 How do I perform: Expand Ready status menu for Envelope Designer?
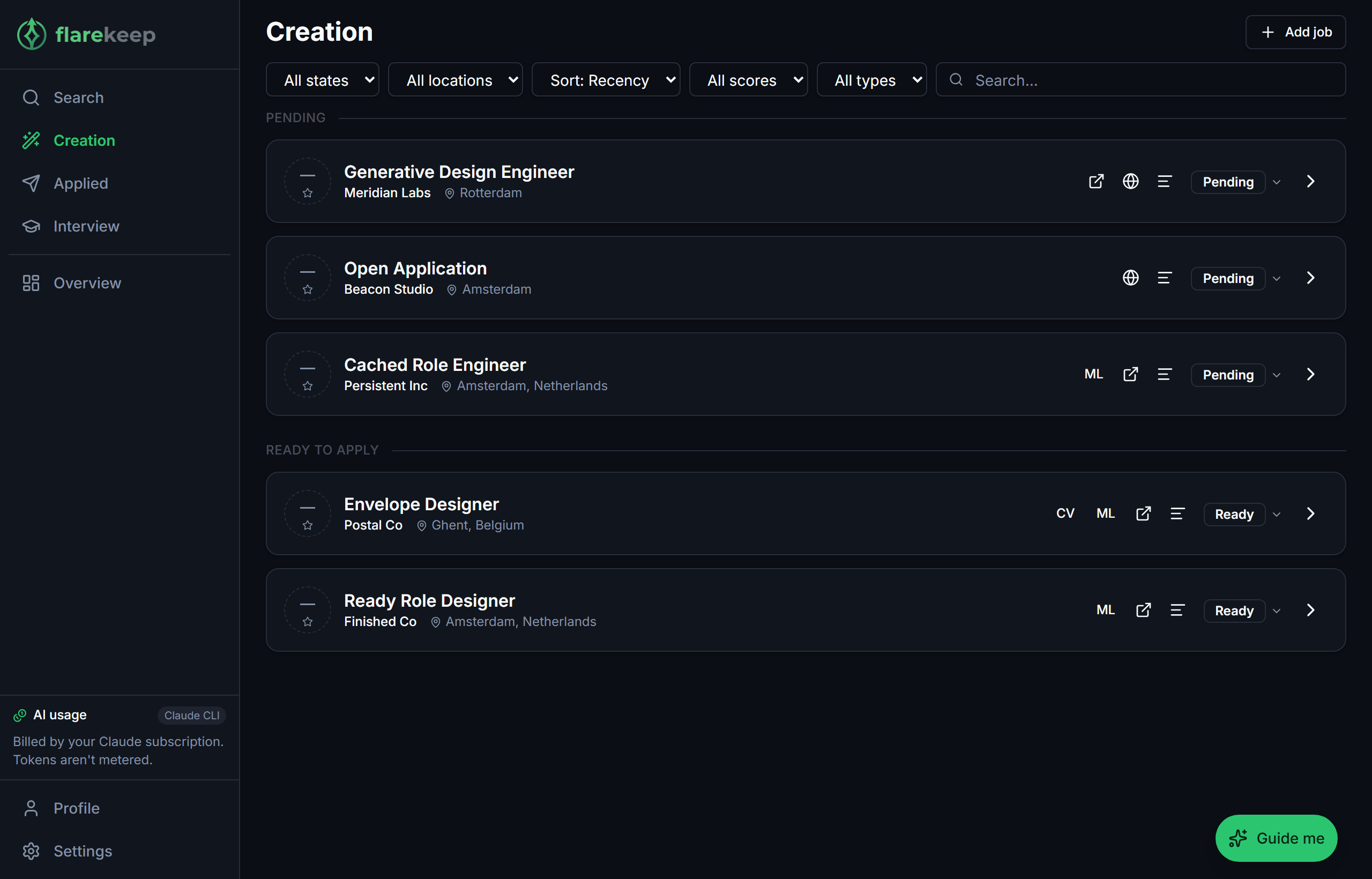point(1276,515)
